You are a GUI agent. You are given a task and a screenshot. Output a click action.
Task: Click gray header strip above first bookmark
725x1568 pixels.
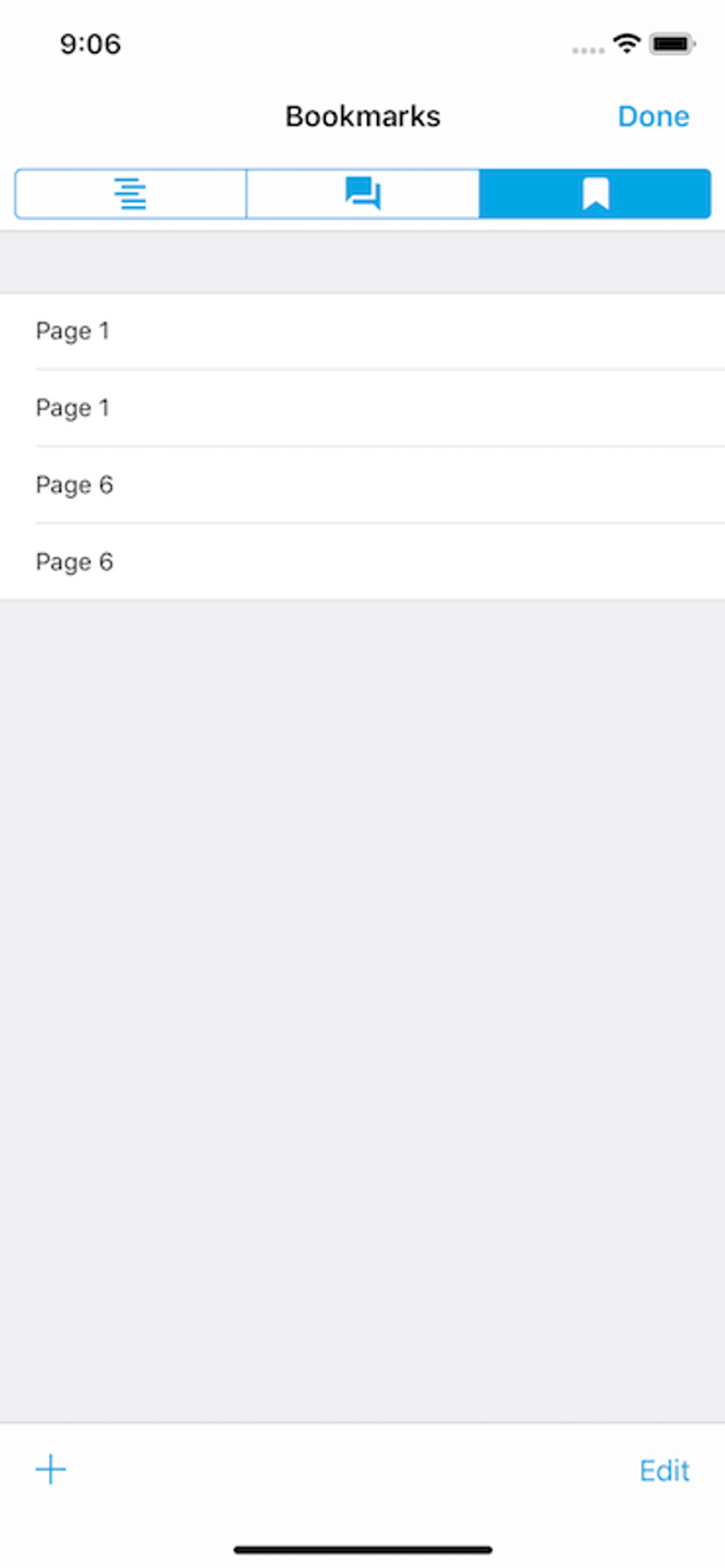pyautogui.click(x=362, y=262)
